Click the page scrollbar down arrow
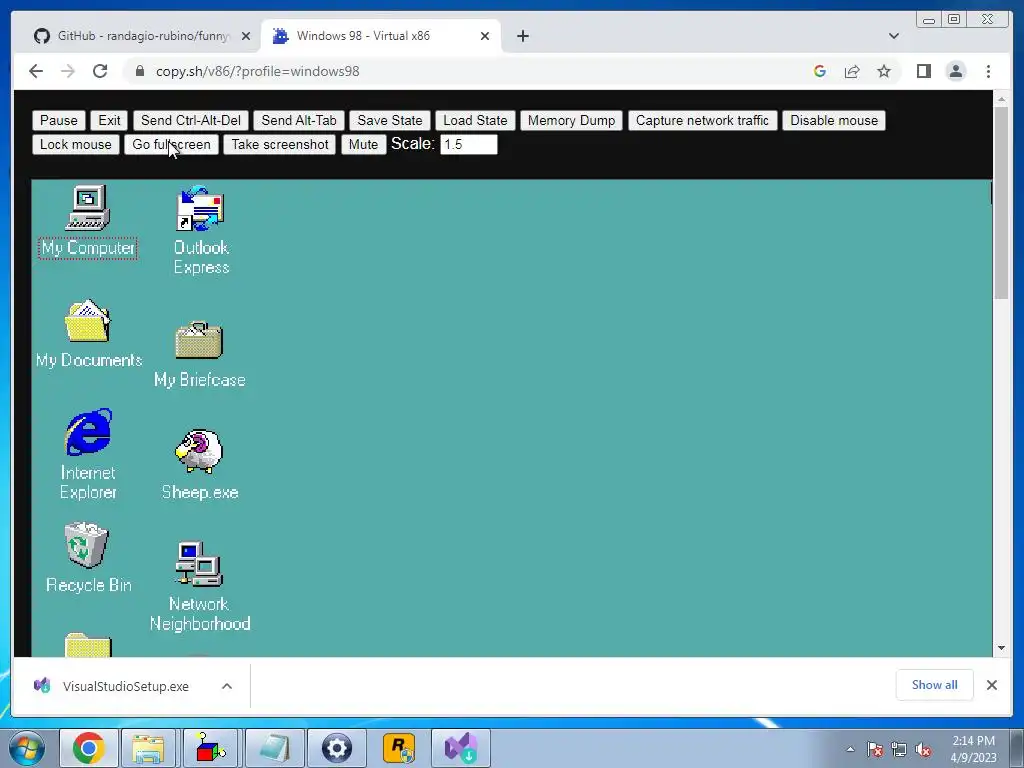This screenshot has height=768, width=1024. [x=1001, y=648]
